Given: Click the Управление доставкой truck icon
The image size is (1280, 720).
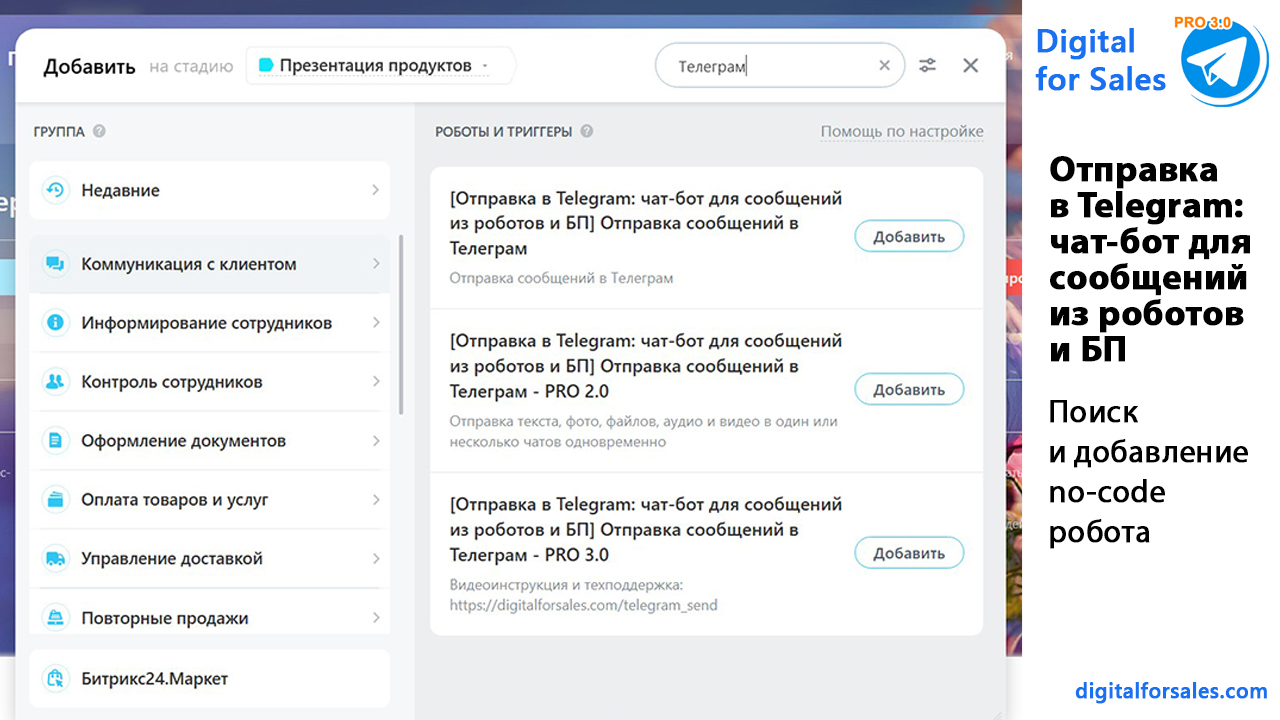Looking at the screenshot, I should pos(55,559).
